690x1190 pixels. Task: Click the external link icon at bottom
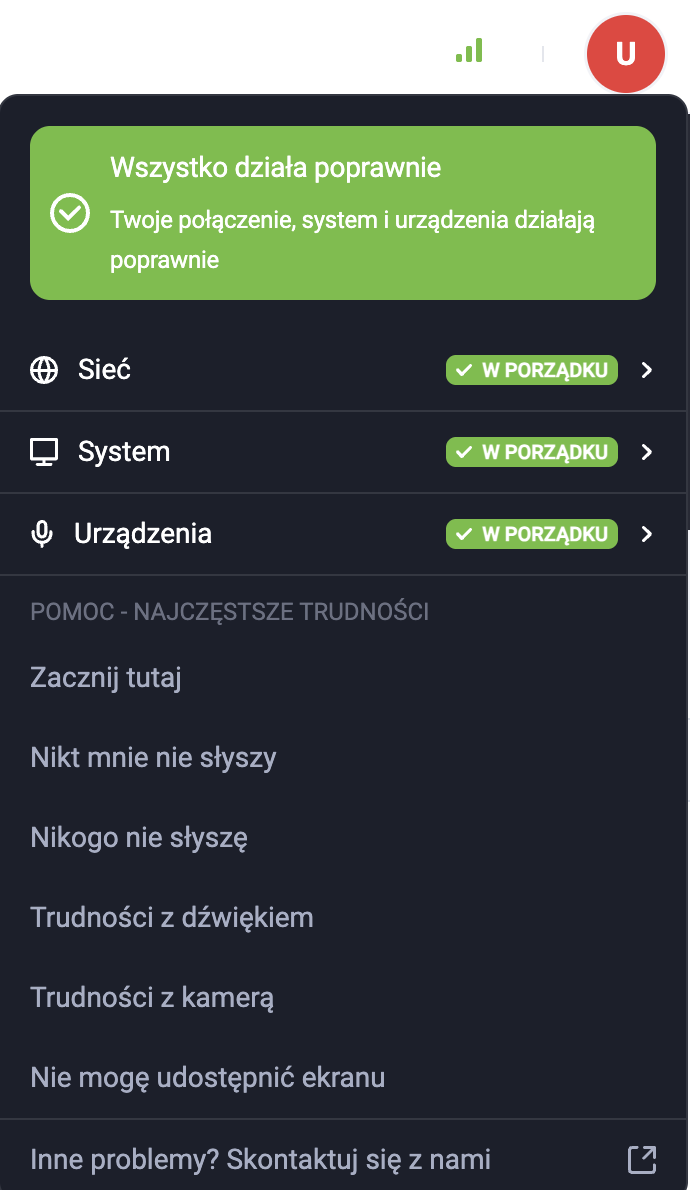(x=642, y=1159)
